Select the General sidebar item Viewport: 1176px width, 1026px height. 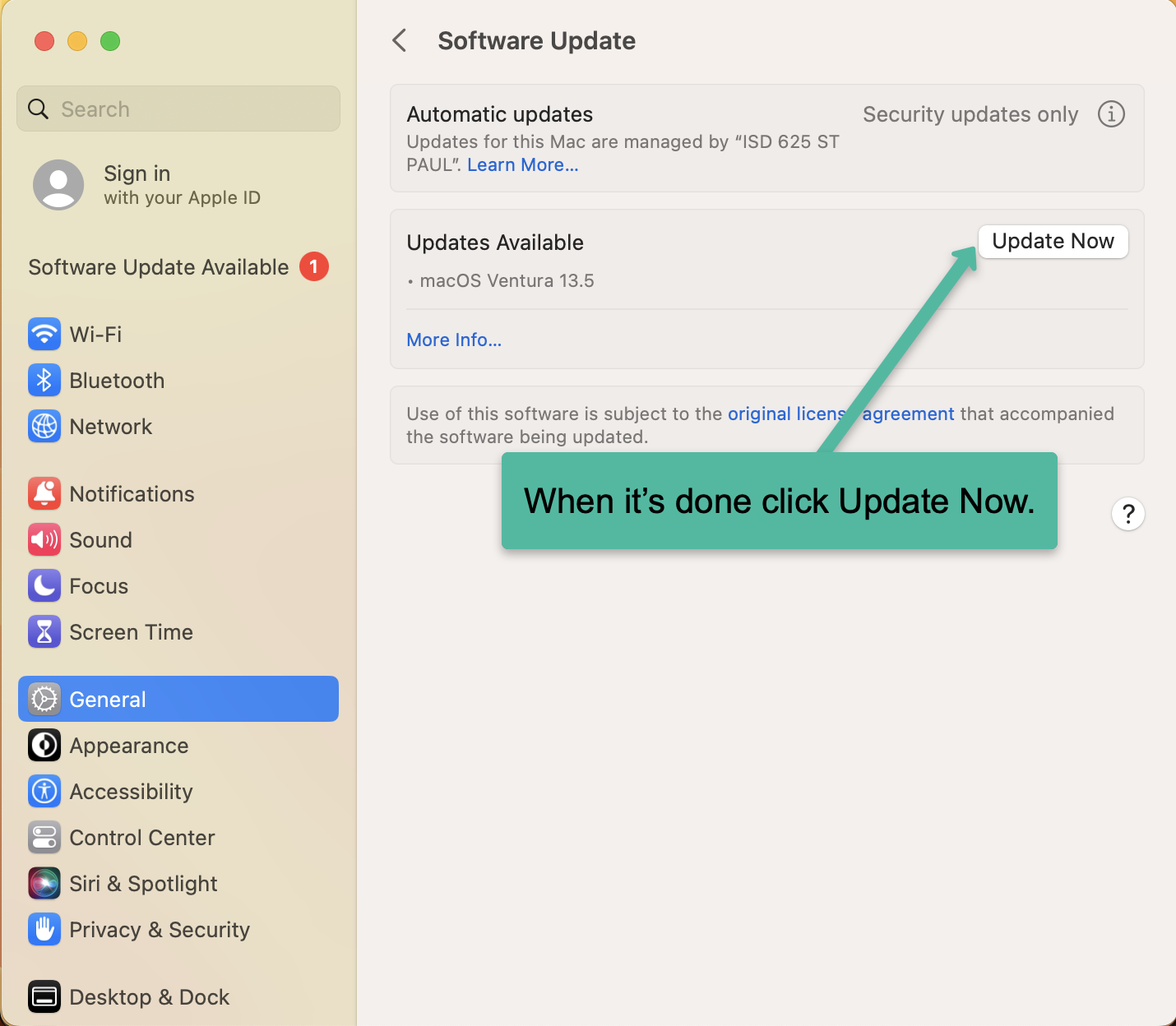coord(178,699)
